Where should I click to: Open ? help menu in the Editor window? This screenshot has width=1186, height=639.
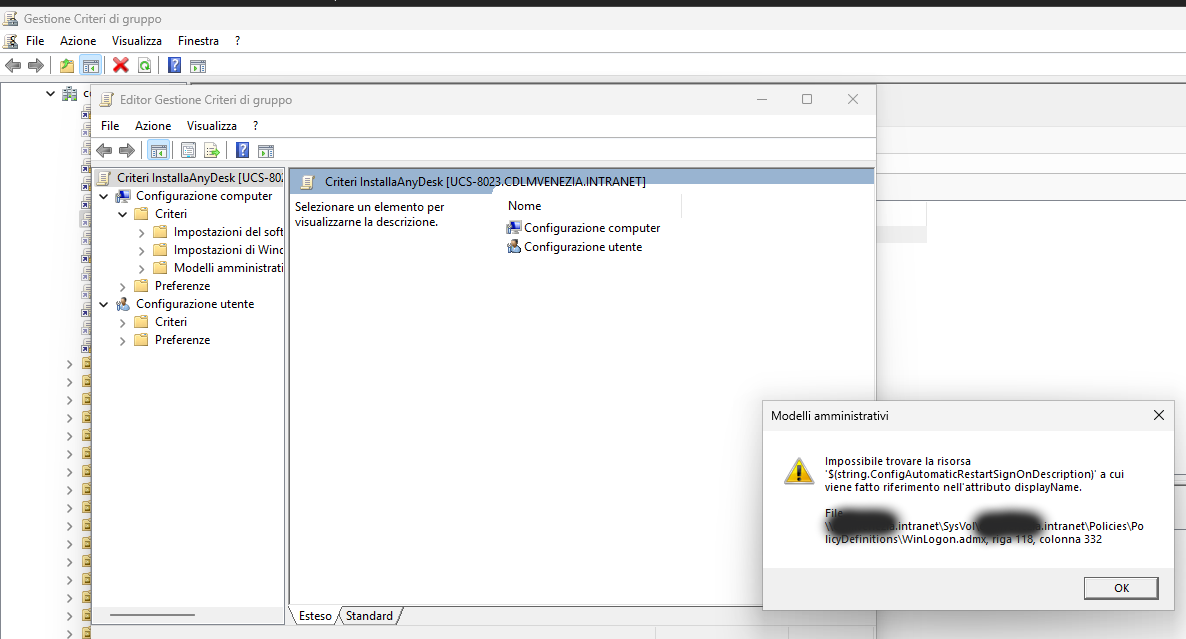click(x=256, y=126)
